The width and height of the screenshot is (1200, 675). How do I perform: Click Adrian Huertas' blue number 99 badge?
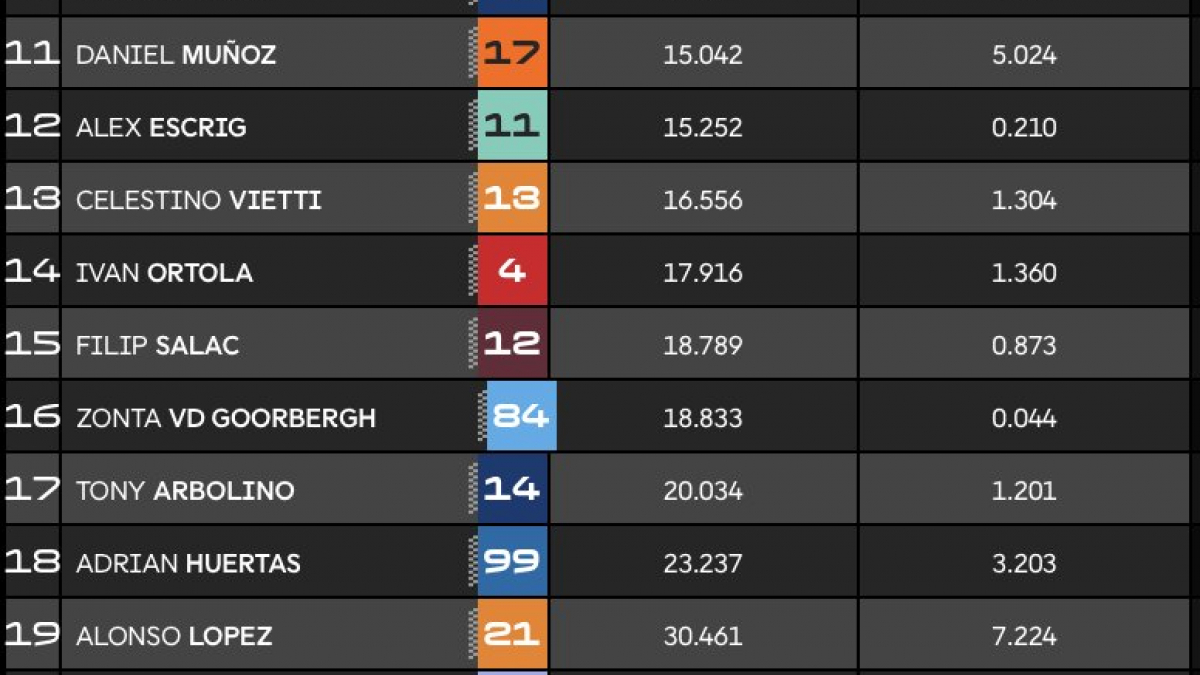[x=512, y=562]
